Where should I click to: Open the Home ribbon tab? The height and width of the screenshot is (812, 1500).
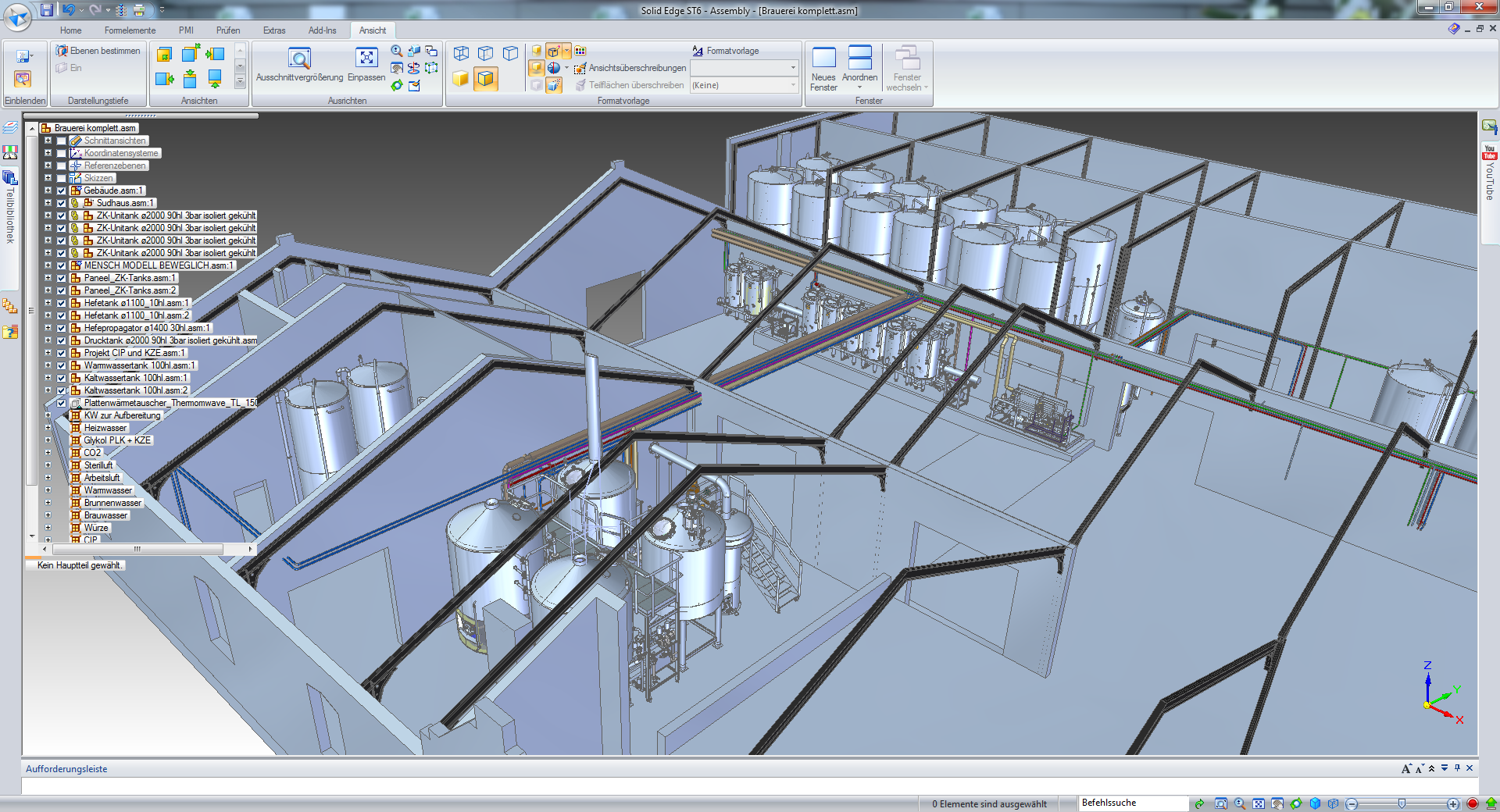tap(70, 30)
